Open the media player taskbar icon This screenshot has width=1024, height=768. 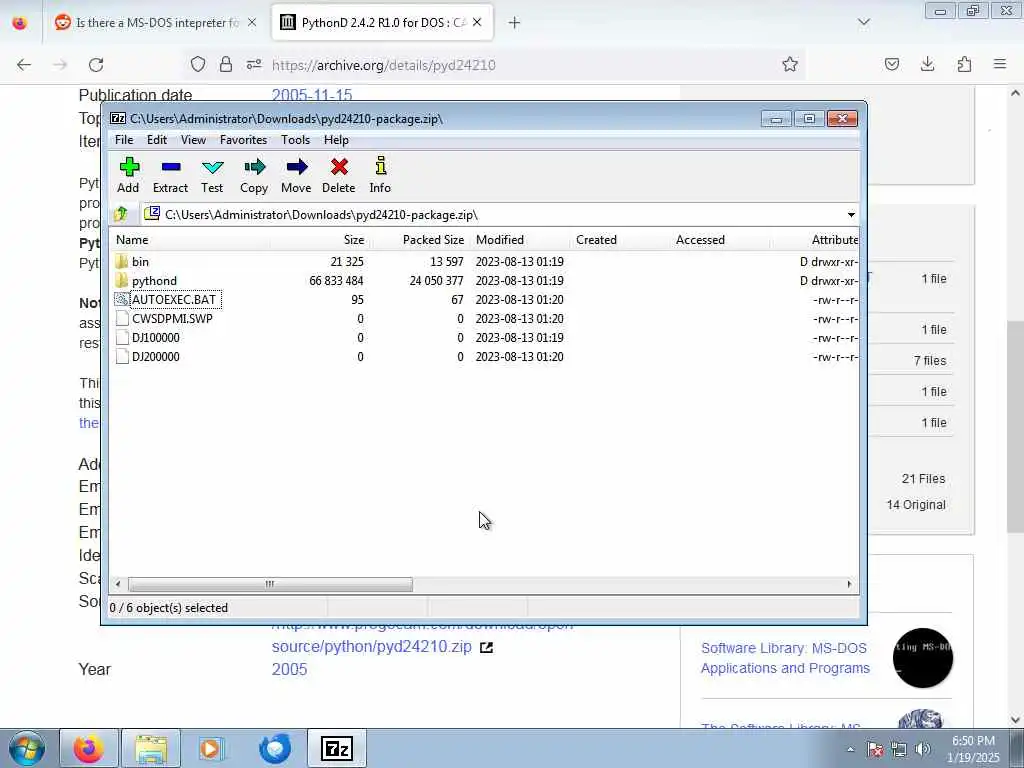pos(210,748)
